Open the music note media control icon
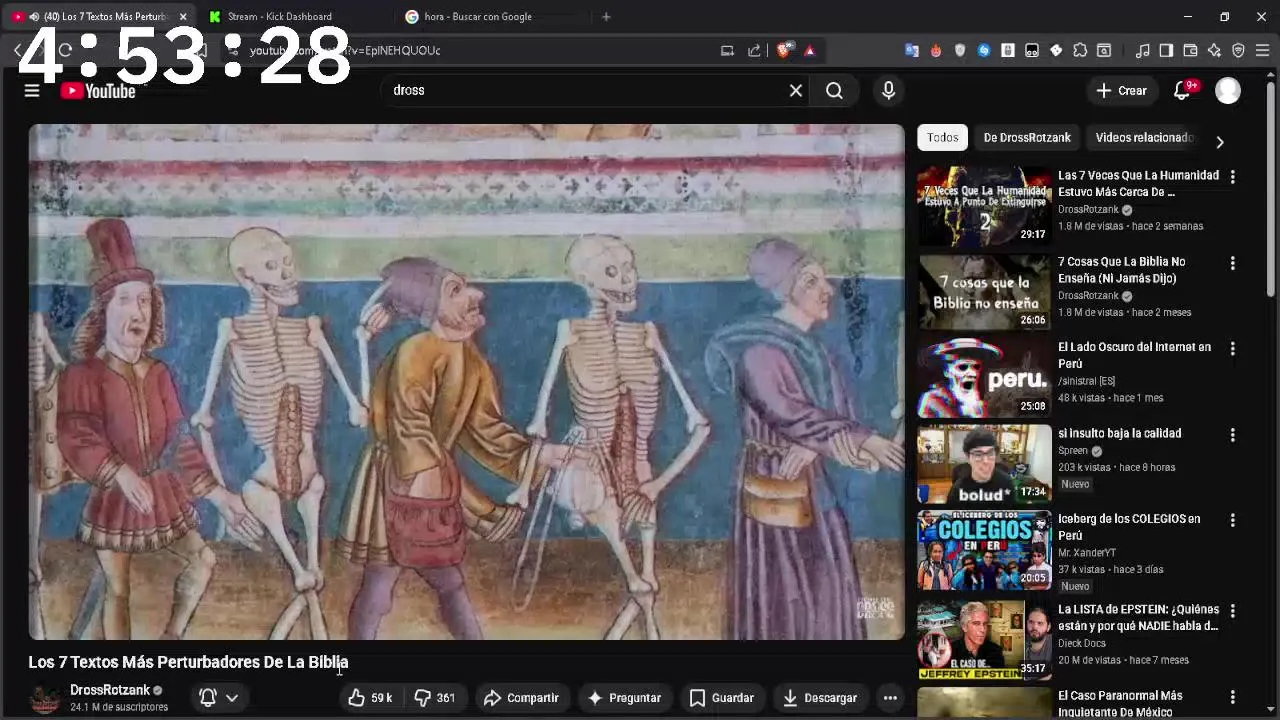Image resolution: width=1280 pixels, height=720 pixels. (1143, 51)
